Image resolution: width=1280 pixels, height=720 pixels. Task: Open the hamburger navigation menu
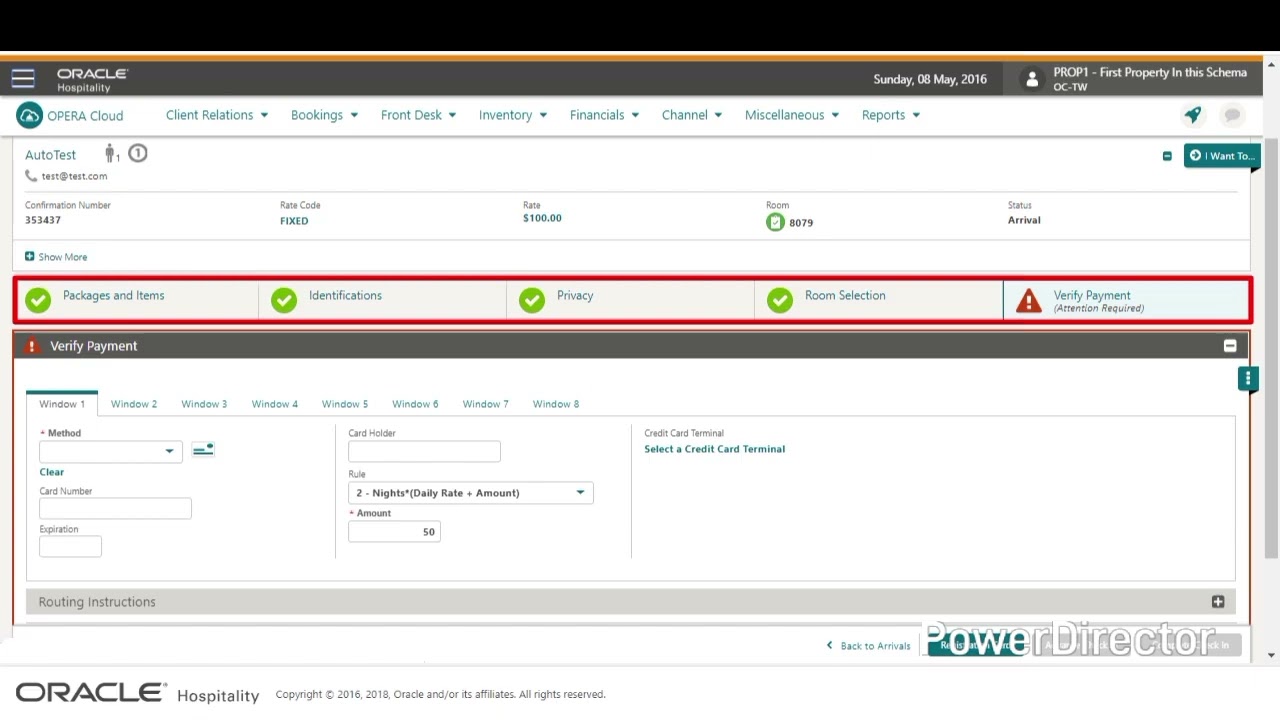pos(23,79)
